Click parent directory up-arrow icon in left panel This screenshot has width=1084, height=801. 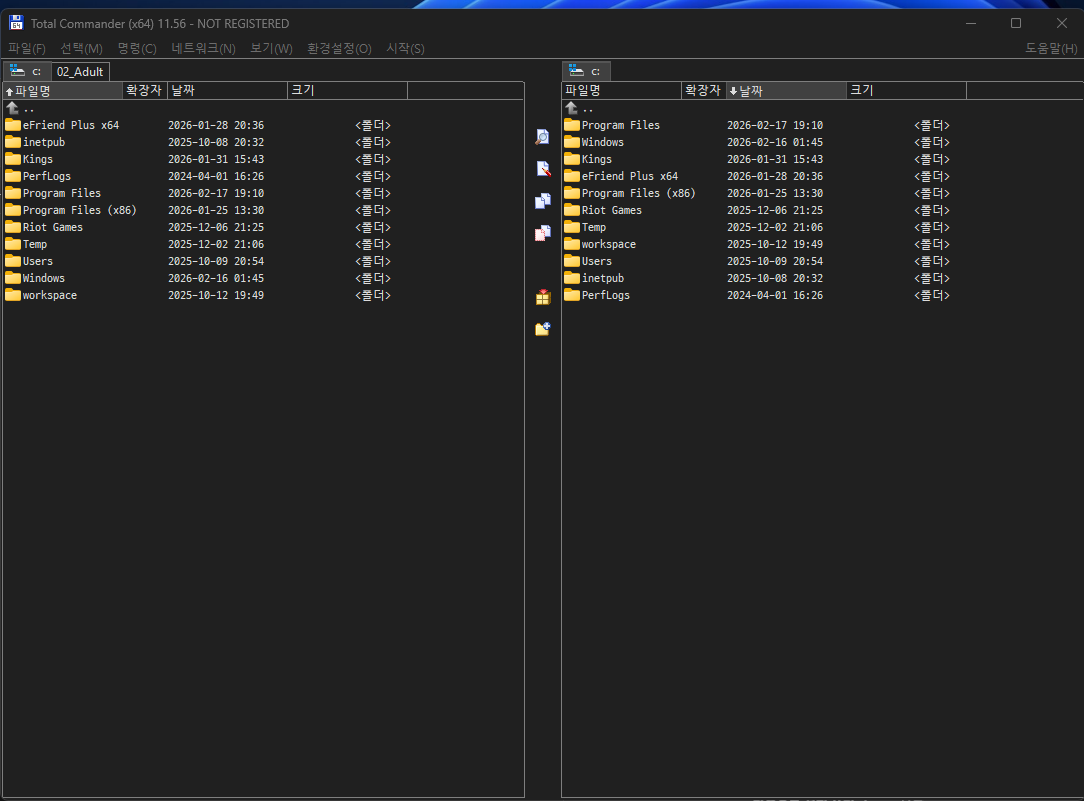tap(13, 108)
